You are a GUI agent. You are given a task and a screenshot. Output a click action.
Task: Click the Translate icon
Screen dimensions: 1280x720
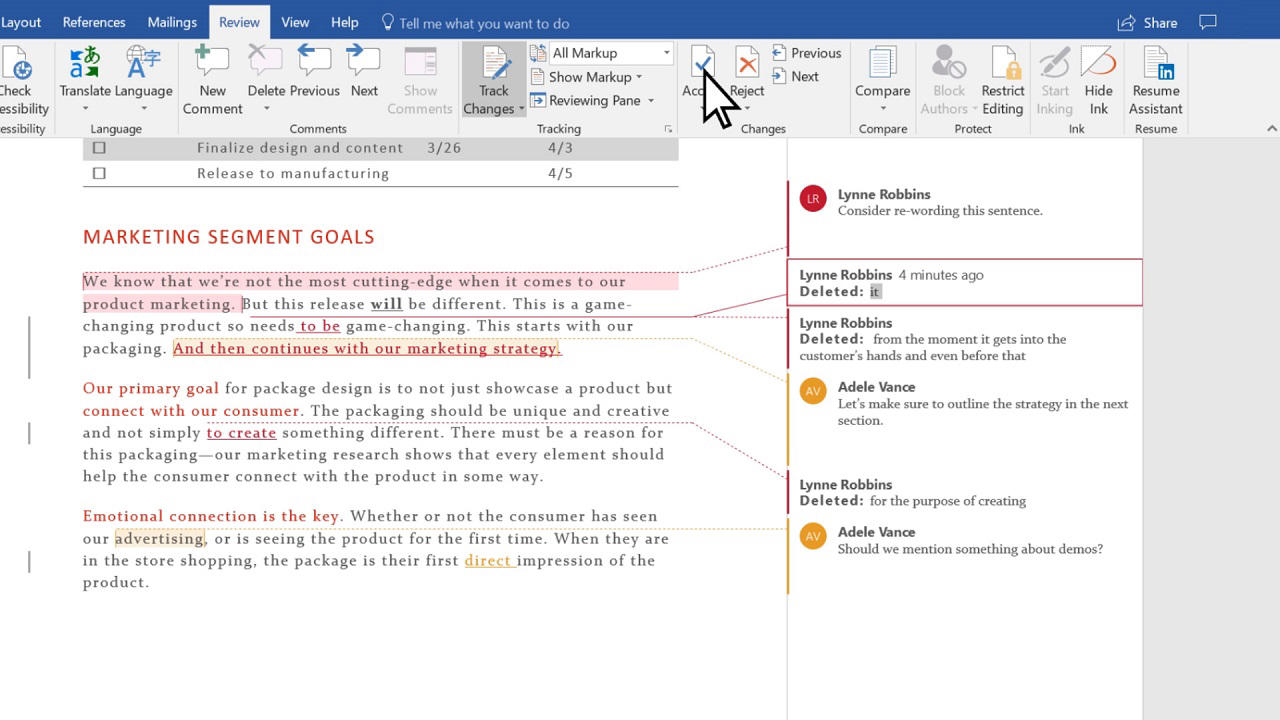(85, 70)
